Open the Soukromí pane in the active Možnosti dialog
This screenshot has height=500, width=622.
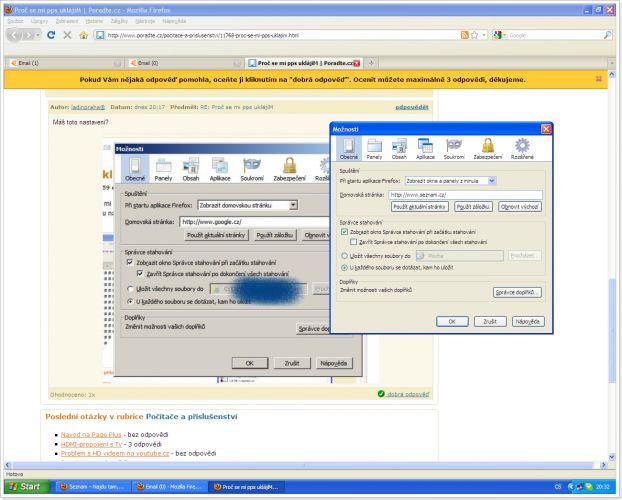[454, 148]
